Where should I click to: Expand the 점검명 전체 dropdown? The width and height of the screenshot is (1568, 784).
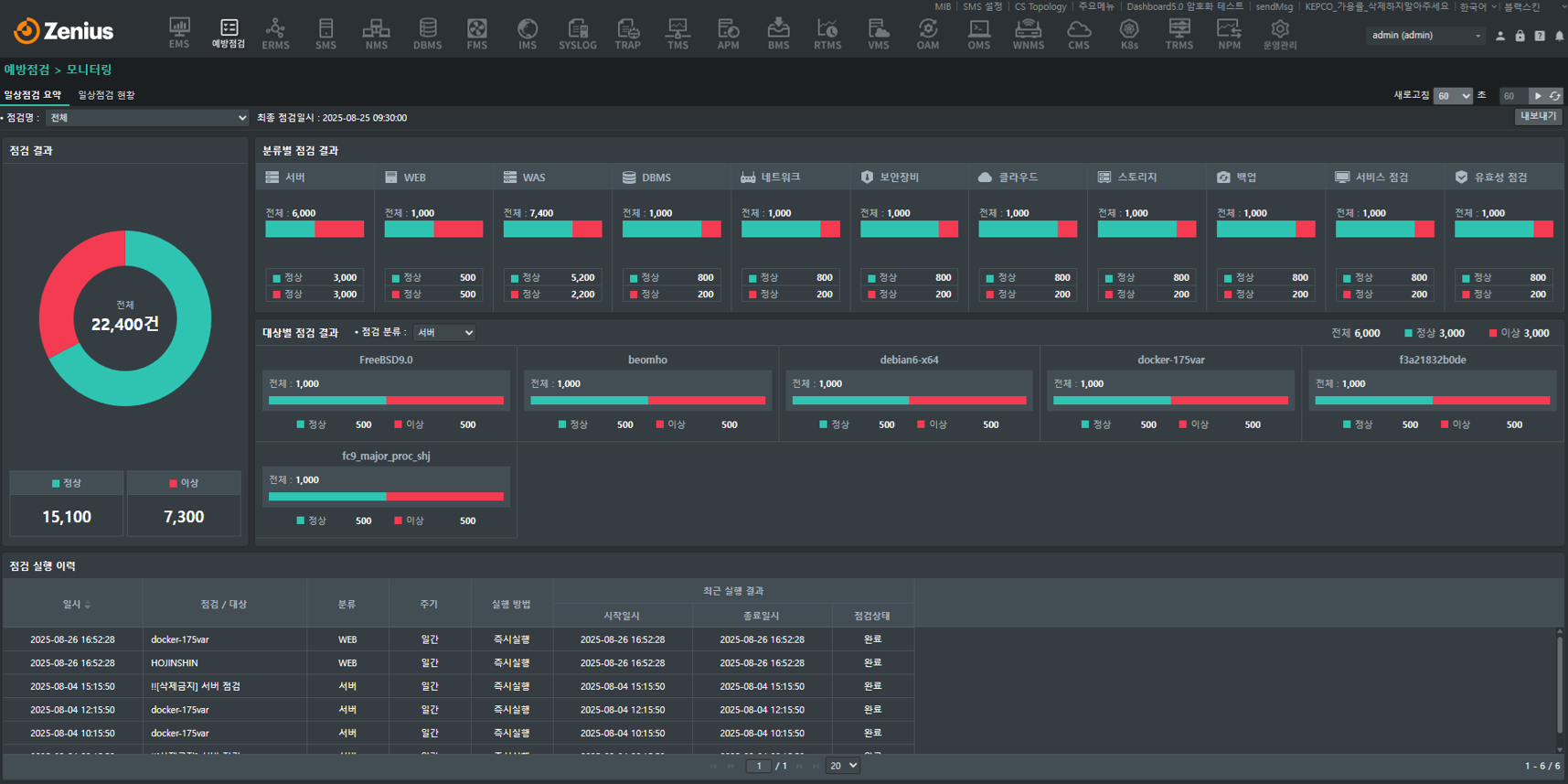click(147, 118)
